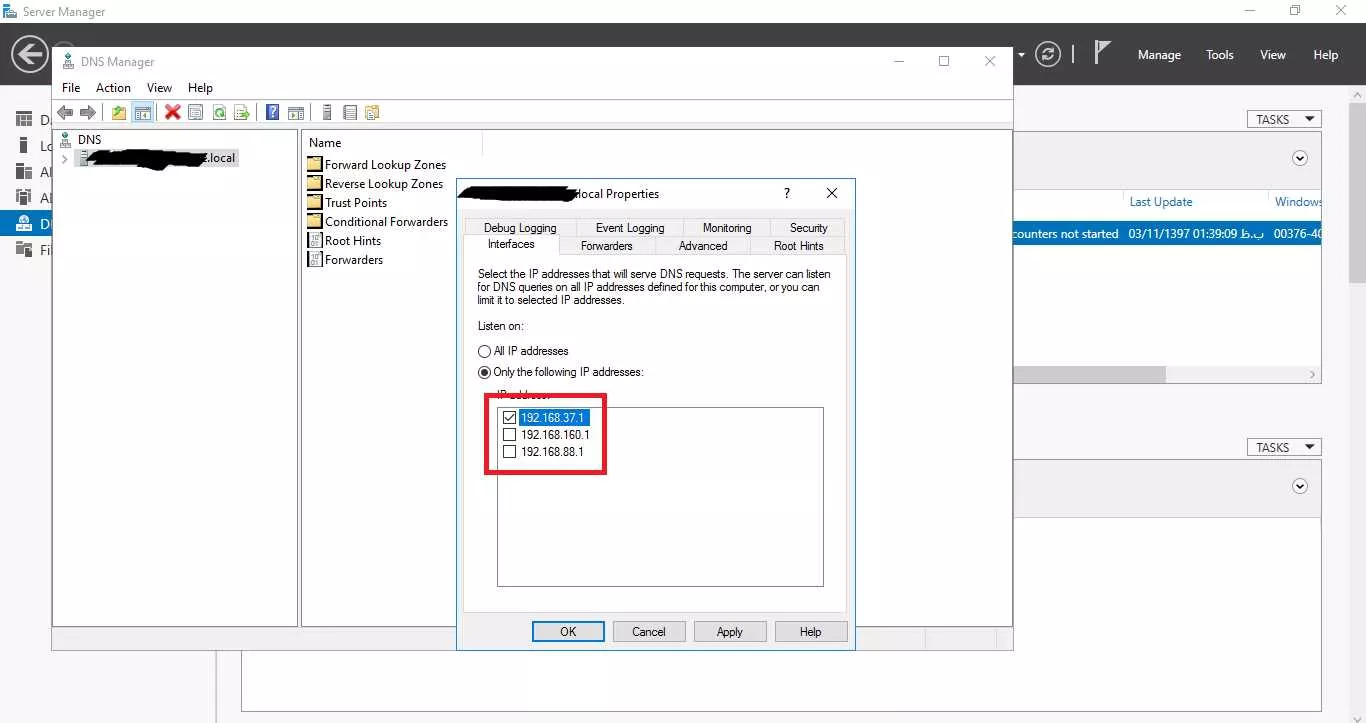Click the Refresh icon in DNS Manager toolbar

218,112
